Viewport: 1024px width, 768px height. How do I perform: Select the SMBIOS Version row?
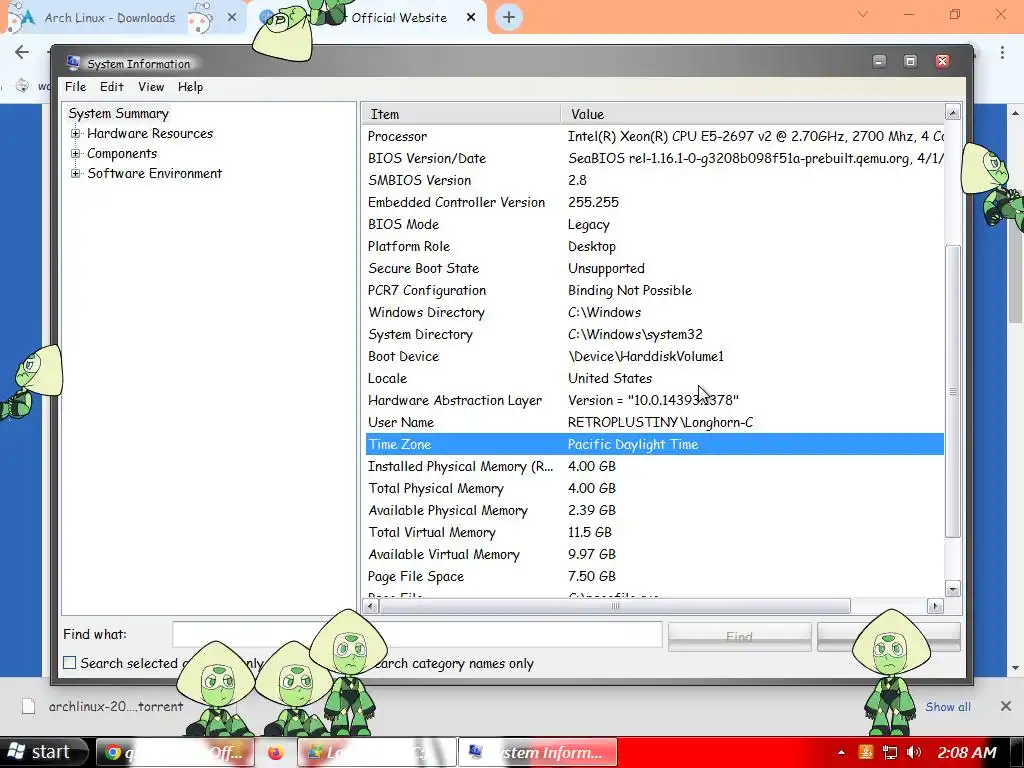(x=653, y=180)
